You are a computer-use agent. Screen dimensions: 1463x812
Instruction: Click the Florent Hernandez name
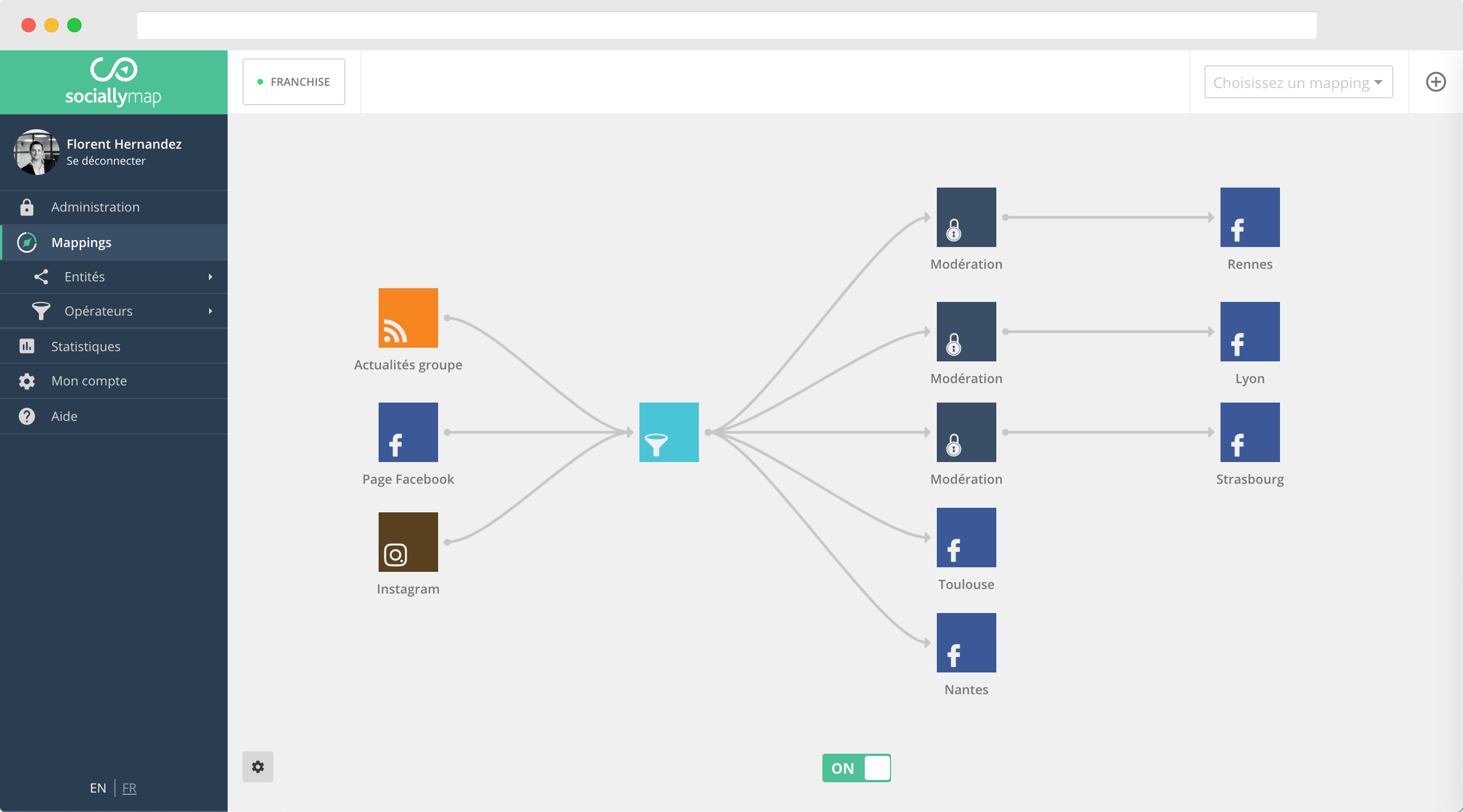click(124, 144)
